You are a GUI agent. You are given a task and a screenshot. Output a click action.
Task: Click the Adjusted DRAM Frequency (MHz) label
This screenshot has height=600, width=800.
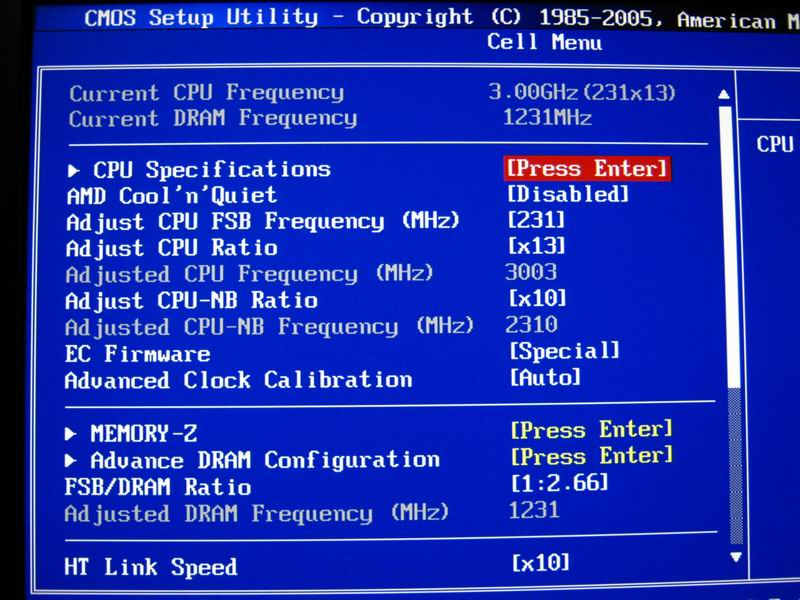click(257, 514)
